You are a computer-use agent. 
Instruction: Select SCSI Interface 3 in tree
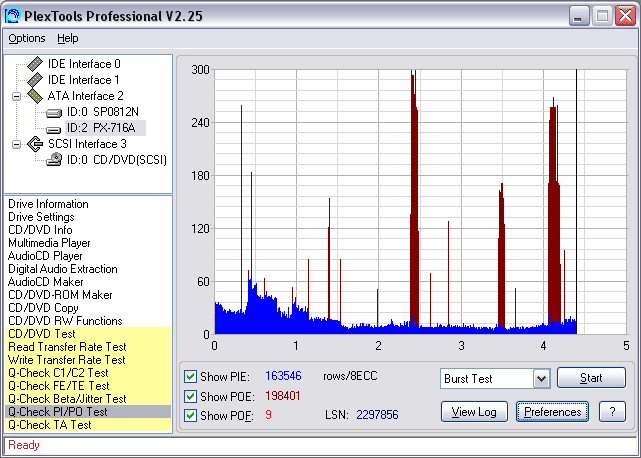pyautogui.click(x=87, y=144)
